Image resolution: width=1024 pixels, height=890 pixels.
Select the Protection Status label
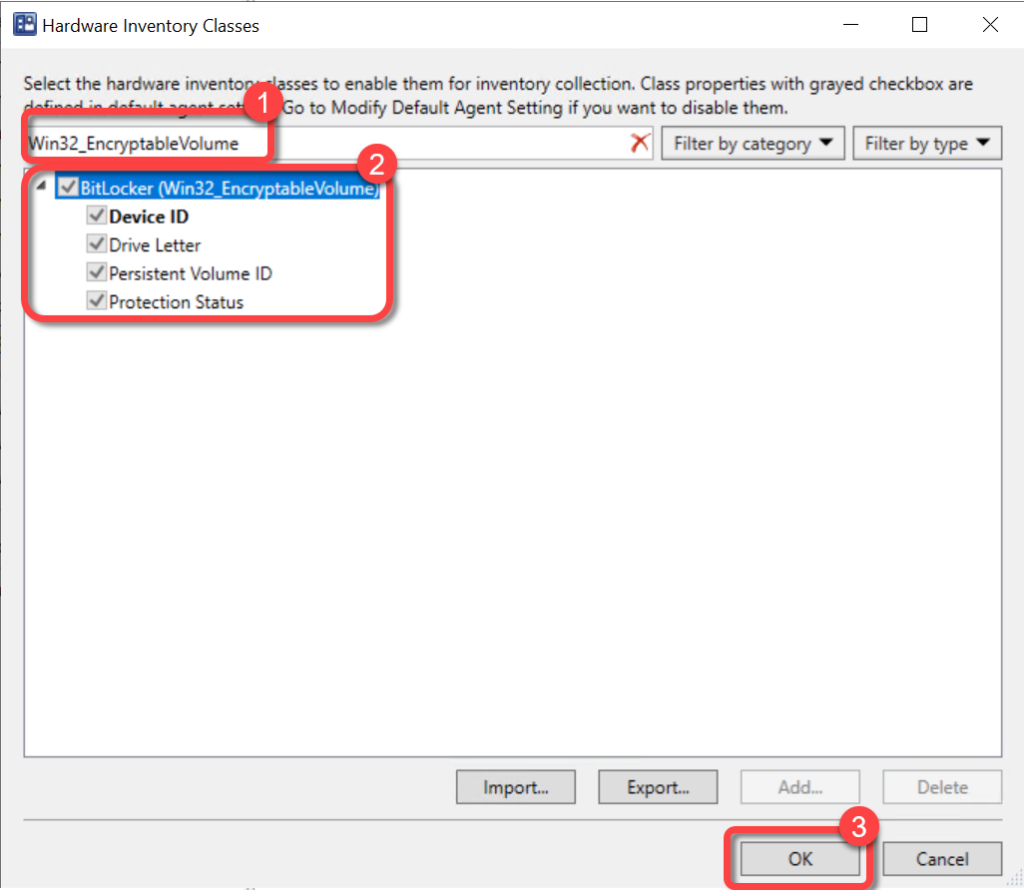(x=176, y=301)
